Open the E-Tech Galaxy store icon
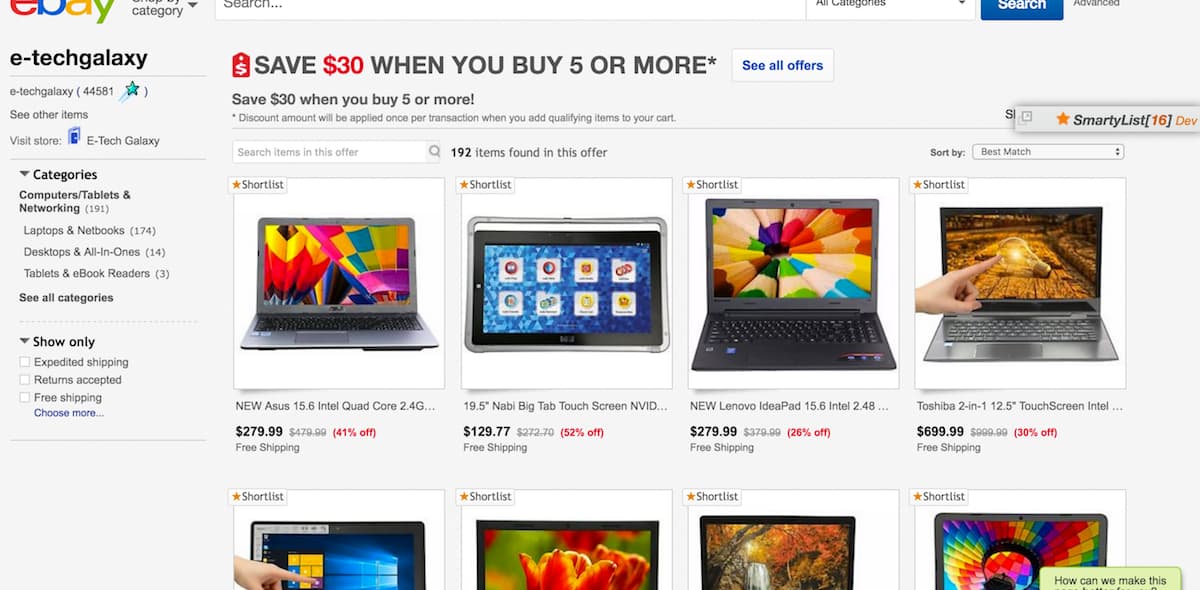This screenshot has width=1200, height=590. 74,136
